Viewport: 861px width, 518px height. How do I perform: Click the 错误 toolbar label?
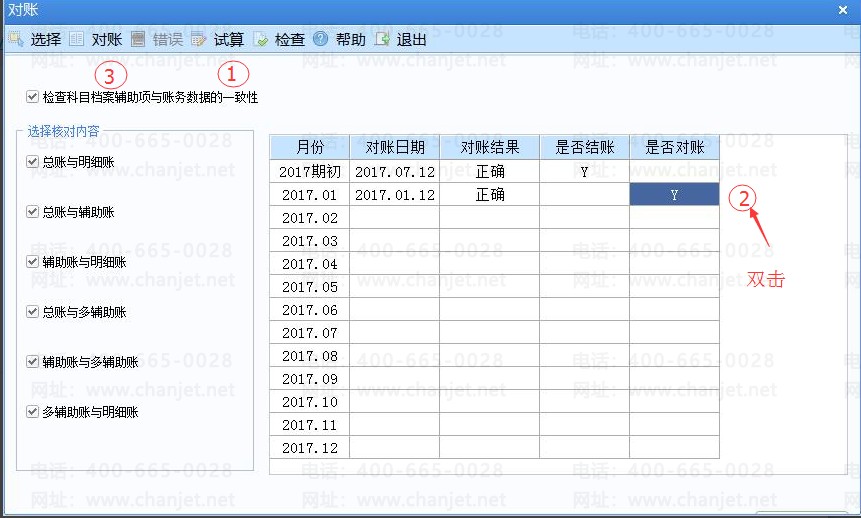coord(167,40)
